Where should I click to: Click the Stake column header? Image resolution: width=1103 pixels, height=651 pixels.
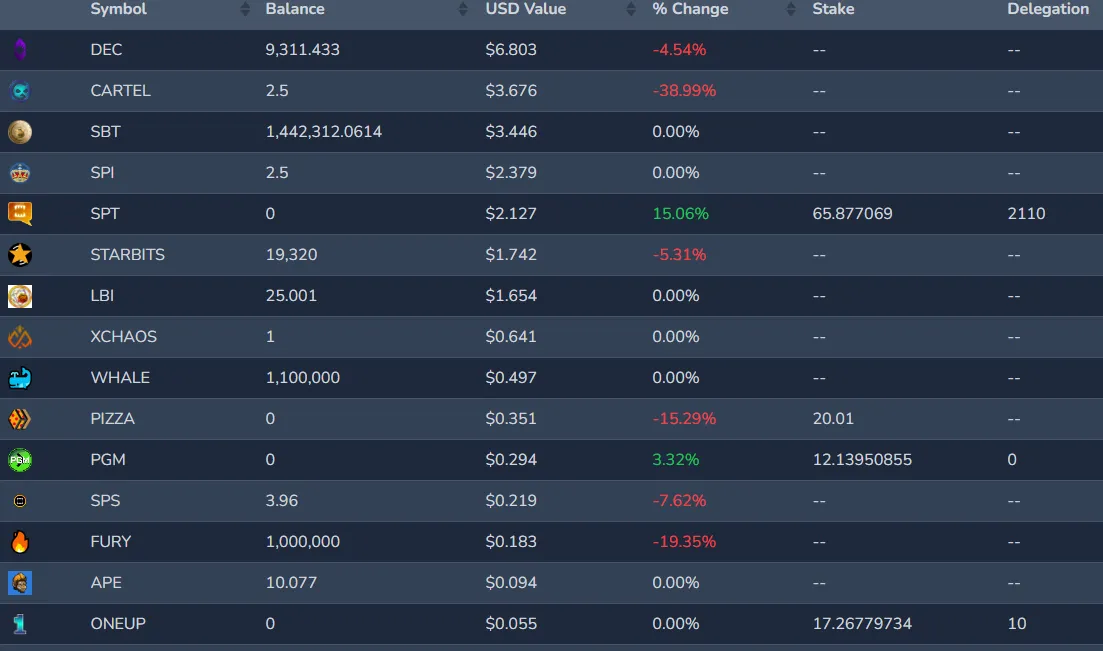[833, 9]
